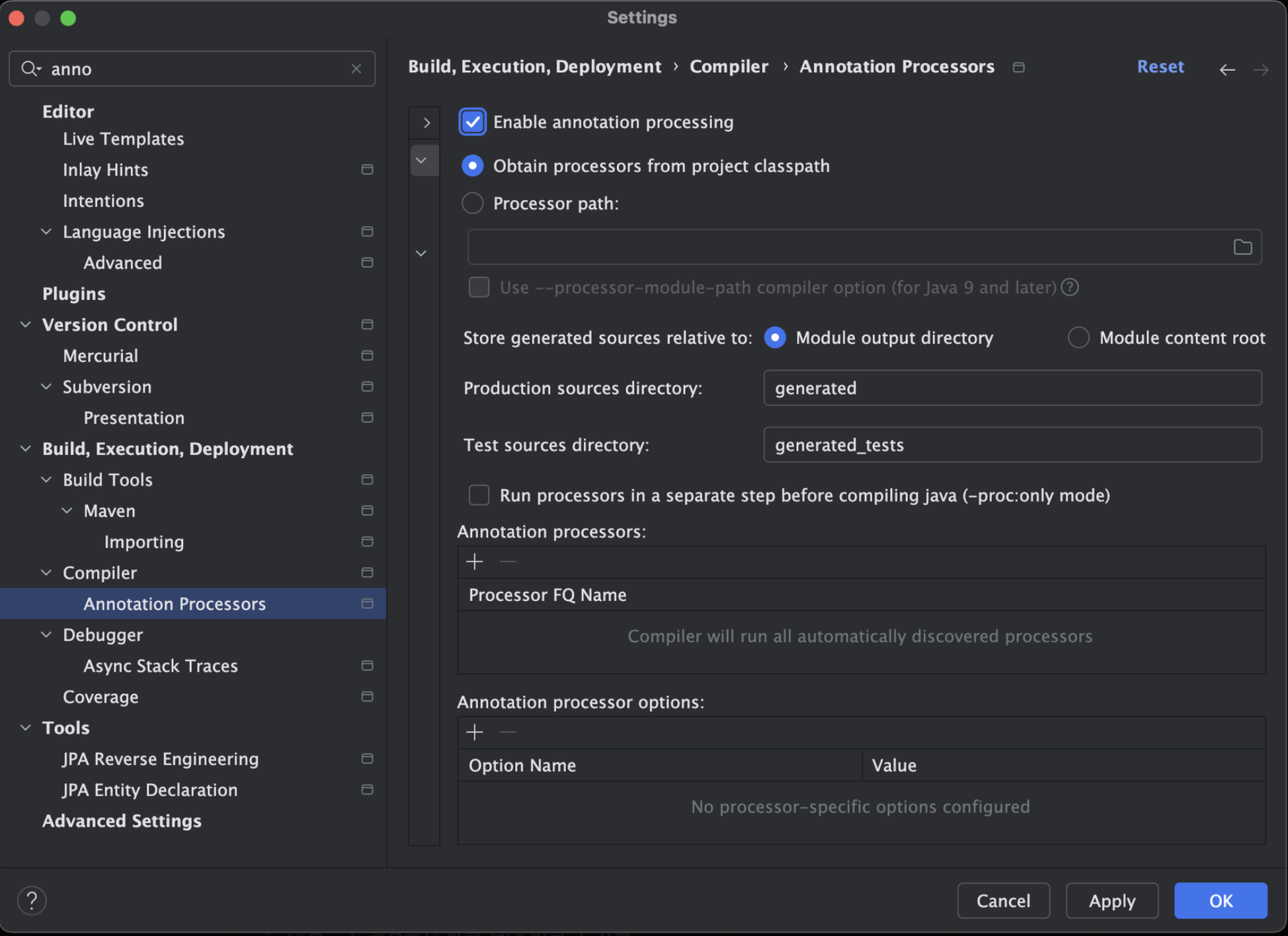The width and height of the screenshot is (1288, 936).
Task: Open Live Templates settings page
Action: tap(123, 139)
